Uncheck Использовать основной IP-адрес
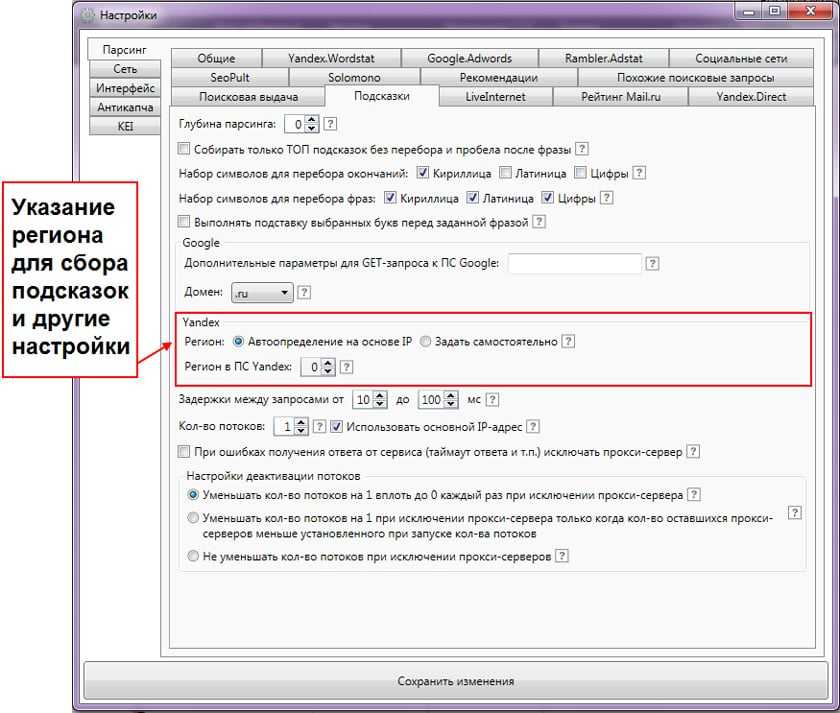This screenshot has height=713, width=840. pos(337,427)
